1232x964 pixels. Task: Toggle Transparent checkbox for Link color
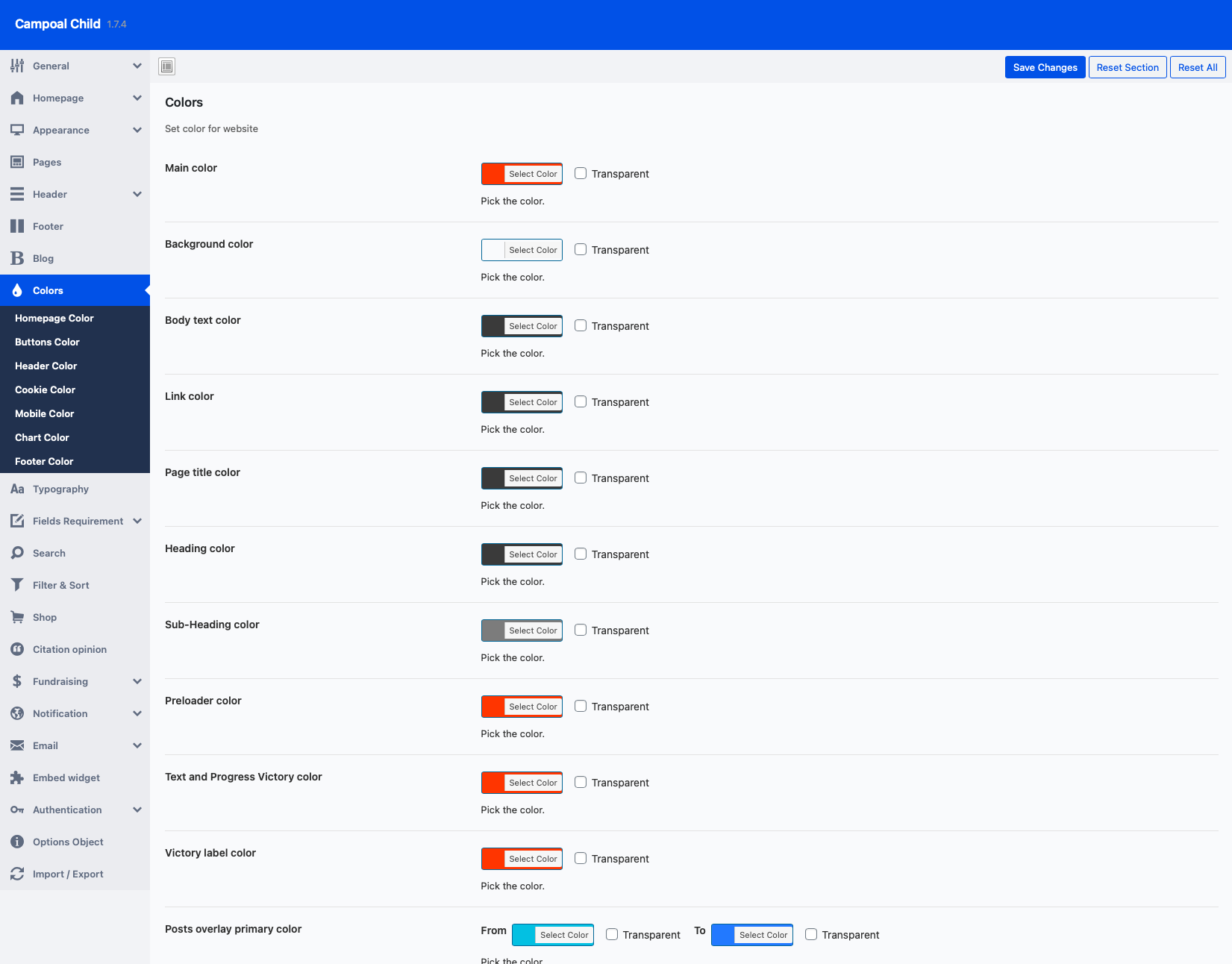(581, 401)
